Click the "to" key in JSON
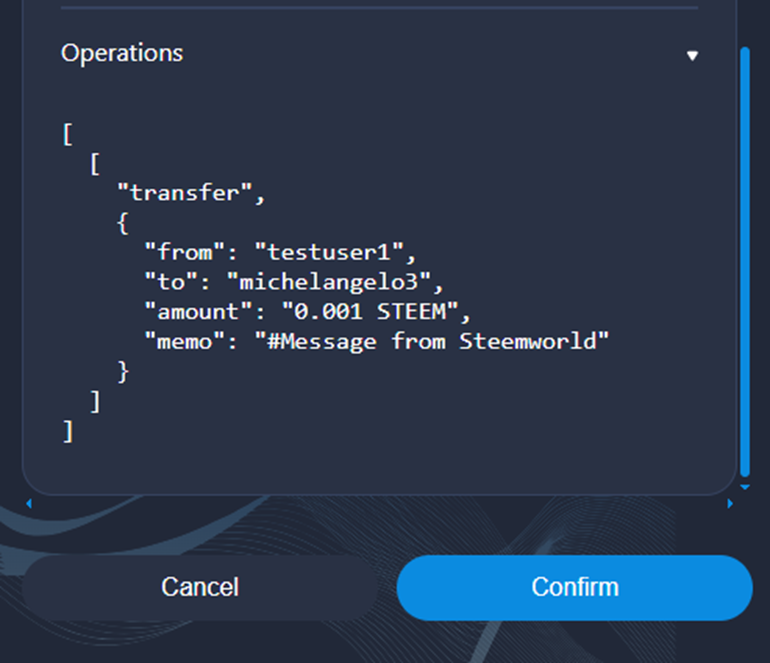Screen dimensions: 770x663 coord(165,283)
